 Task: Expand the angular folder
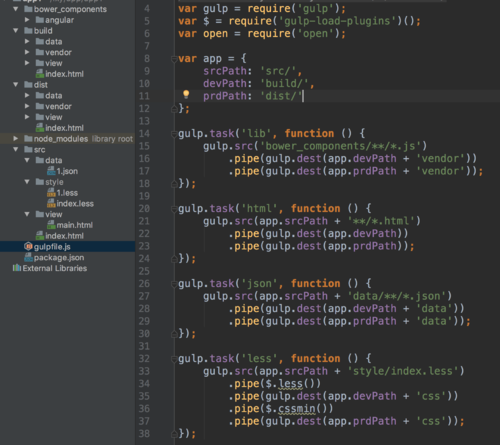(27, 20)
